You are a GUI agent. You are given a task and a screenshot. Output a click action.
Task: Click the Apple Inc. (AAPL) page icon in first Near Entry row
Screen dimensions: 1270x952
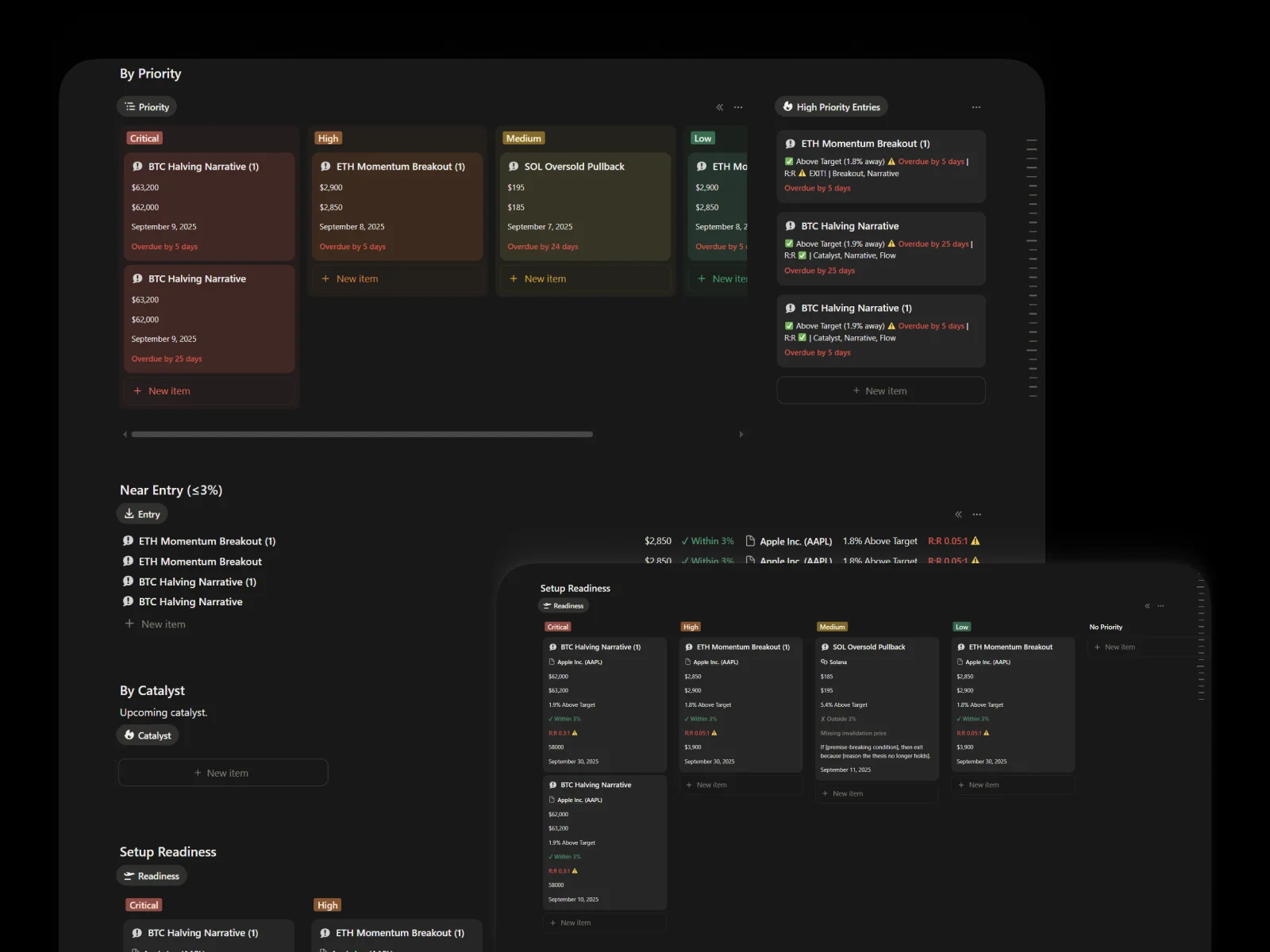(x=750, y=541)
